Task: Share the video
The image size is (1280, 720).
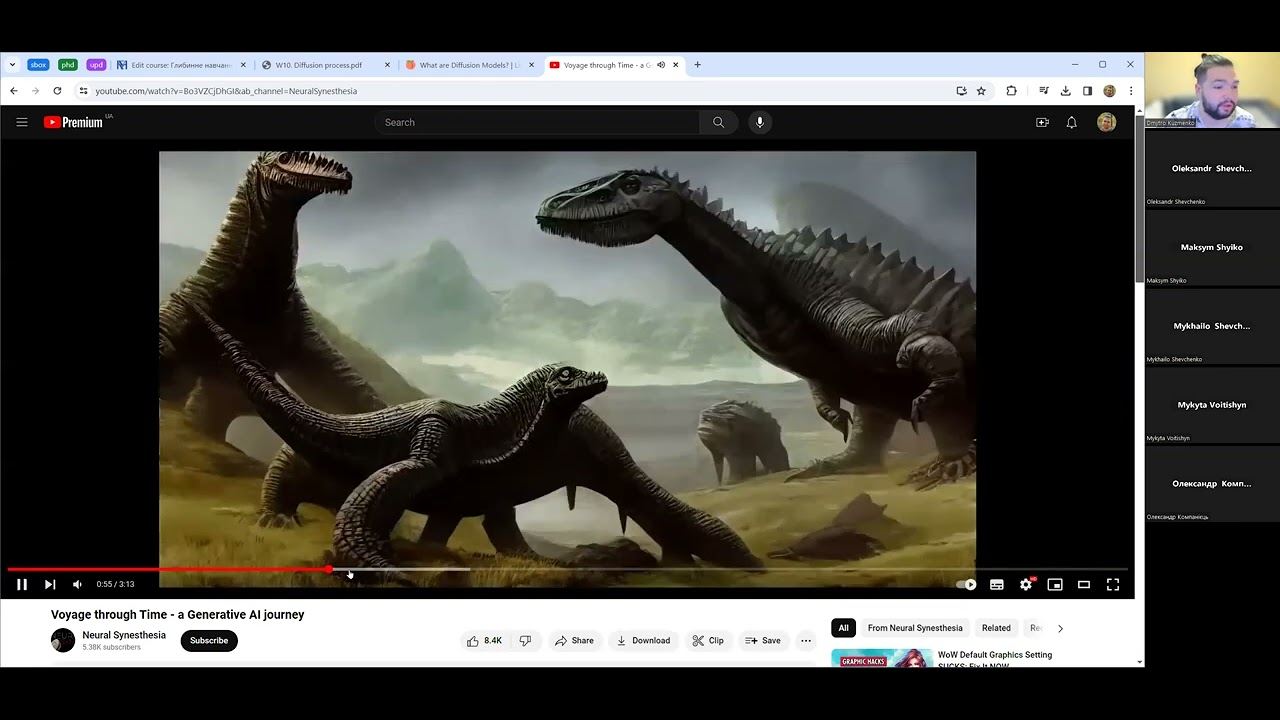Action: 574,641
